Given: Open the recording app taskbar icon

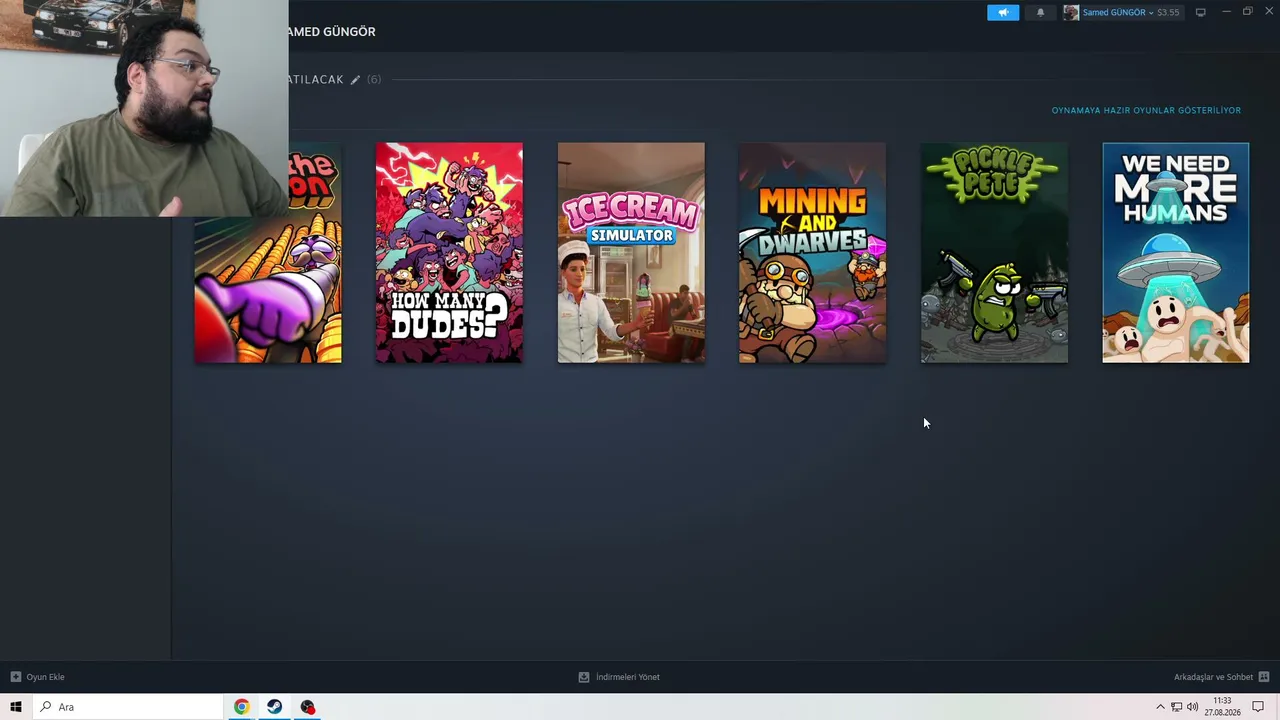Looking at the screenshot, I should click(307, 707).
